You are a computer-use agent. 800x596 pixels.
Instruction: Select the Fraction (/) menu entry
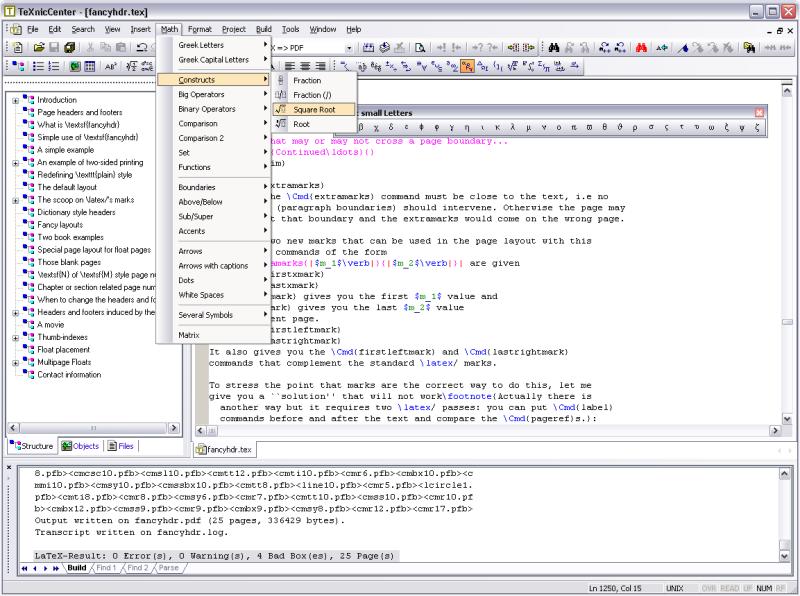point(314,95)
